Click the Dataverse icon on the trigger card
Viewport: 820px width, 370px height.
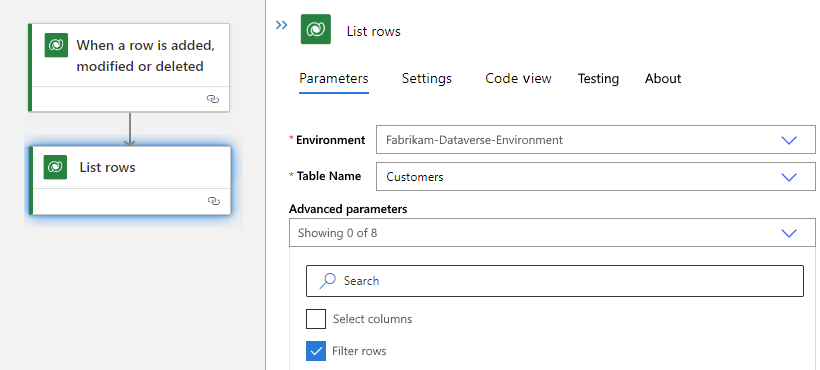tap(56, 45)
